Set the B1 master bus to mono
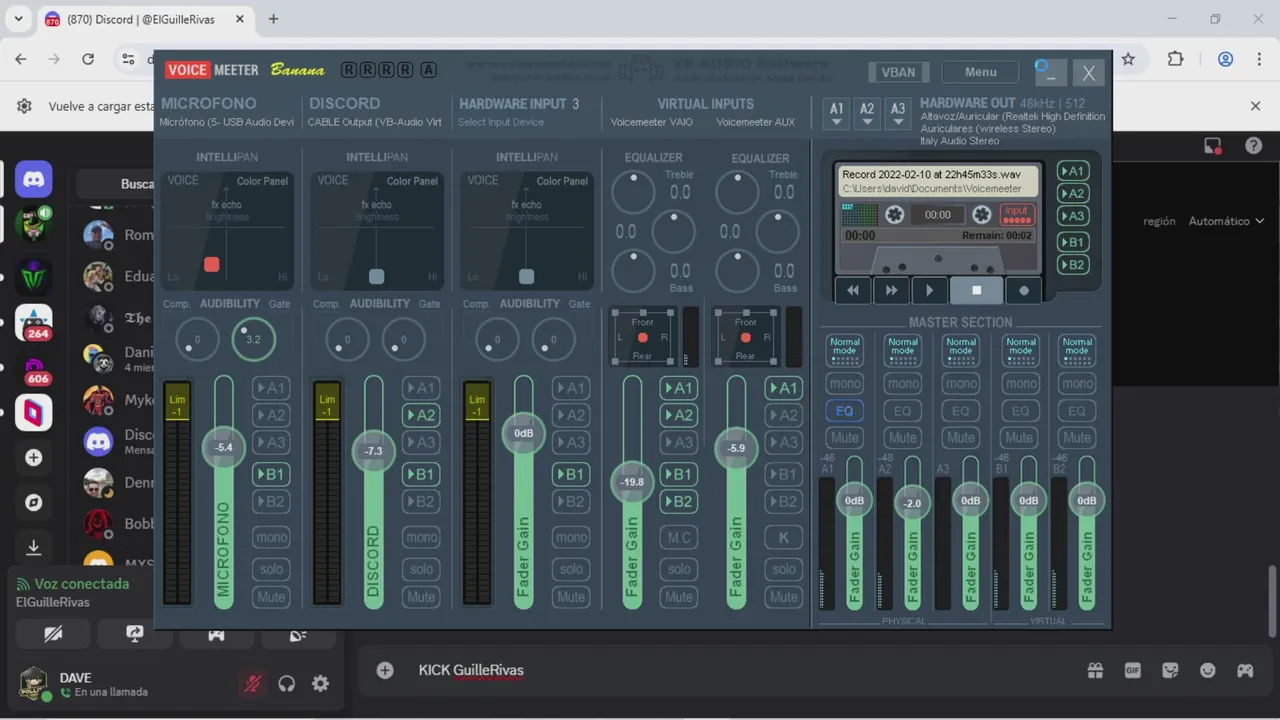 (x=1019, y=384)
